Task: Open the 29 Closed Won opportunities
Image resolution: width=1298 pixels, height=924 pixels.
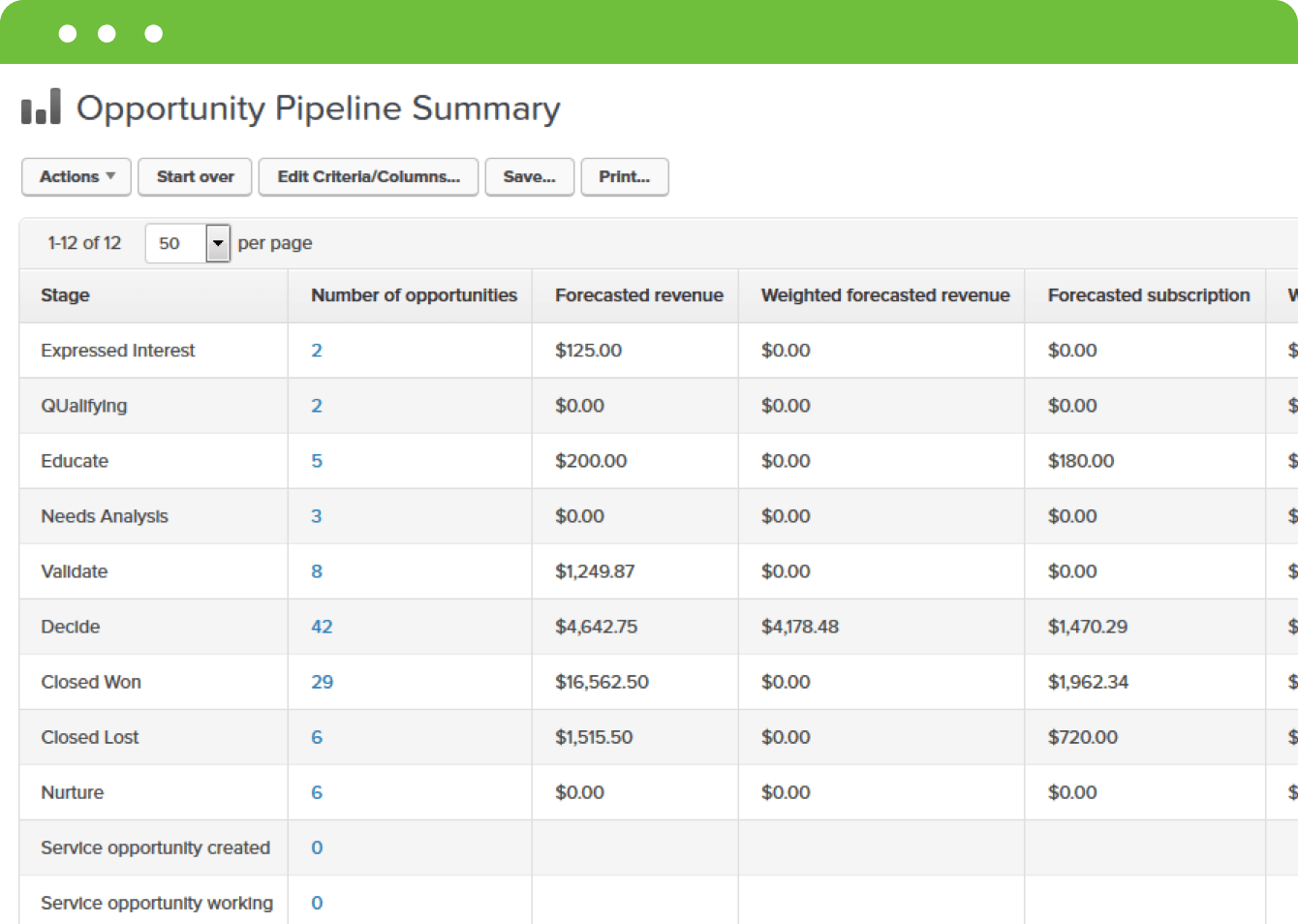Action: tap(322, 682)
